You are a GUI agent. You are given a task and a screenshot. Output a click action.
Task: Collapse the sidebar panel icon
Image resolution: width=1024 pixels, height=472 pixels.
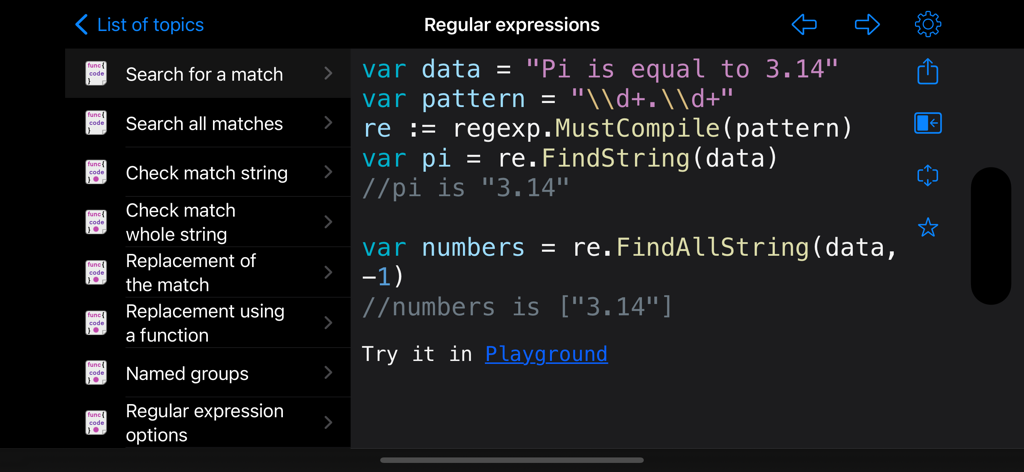click(927, 123)
